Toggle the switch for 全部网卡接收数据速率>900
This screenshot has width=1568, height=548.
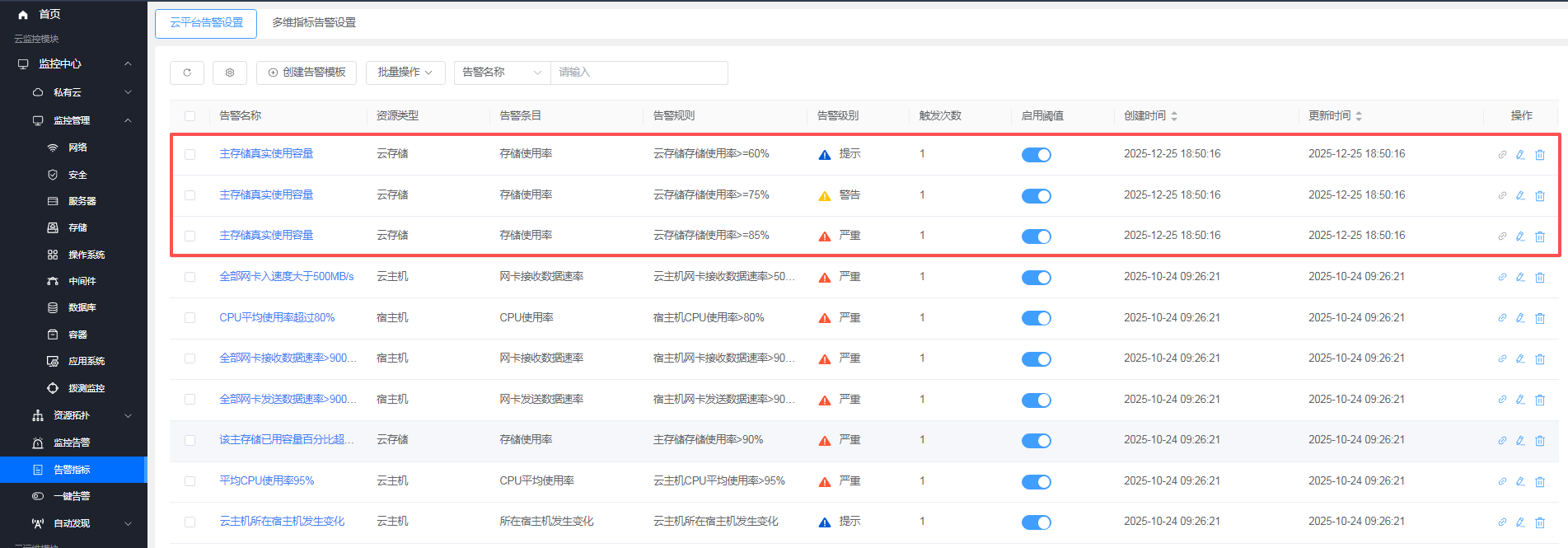coord(1036,359)
